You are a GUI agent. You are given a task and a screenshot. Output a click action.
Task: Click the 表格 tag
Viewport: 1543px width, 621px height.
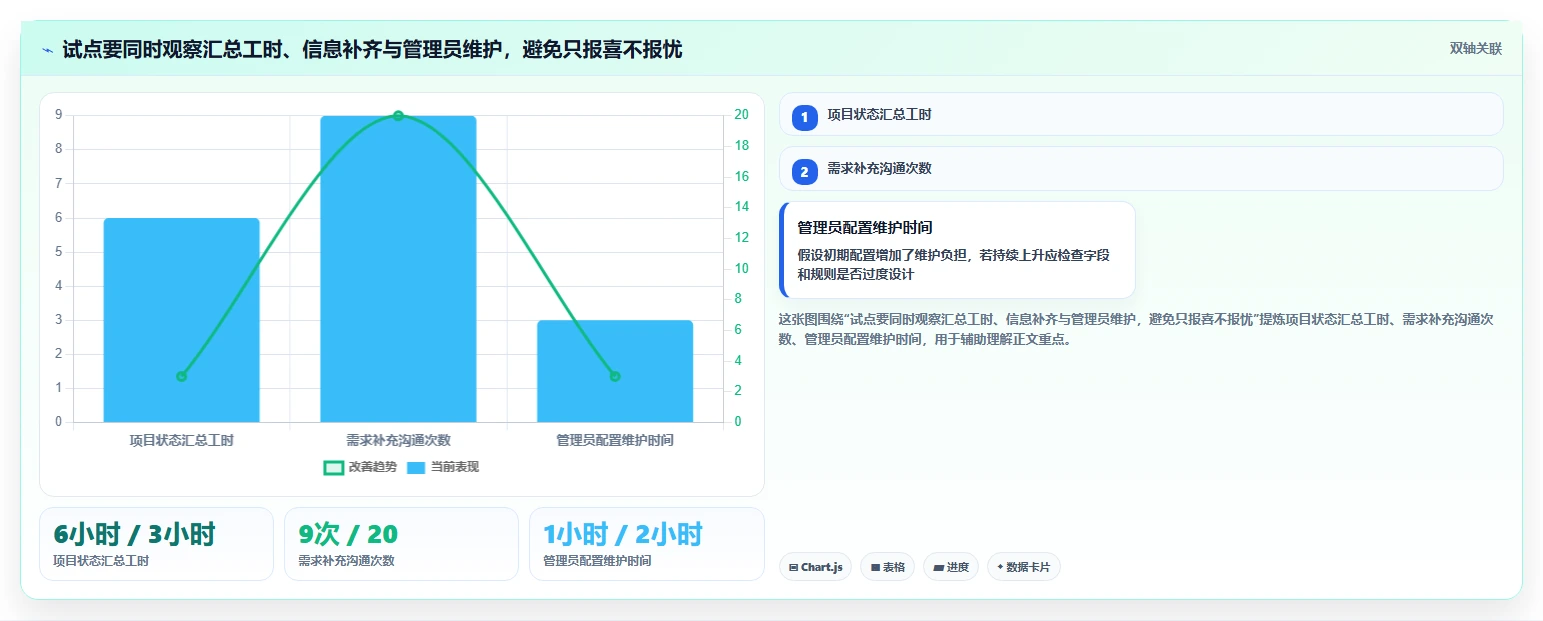[888, 567]
